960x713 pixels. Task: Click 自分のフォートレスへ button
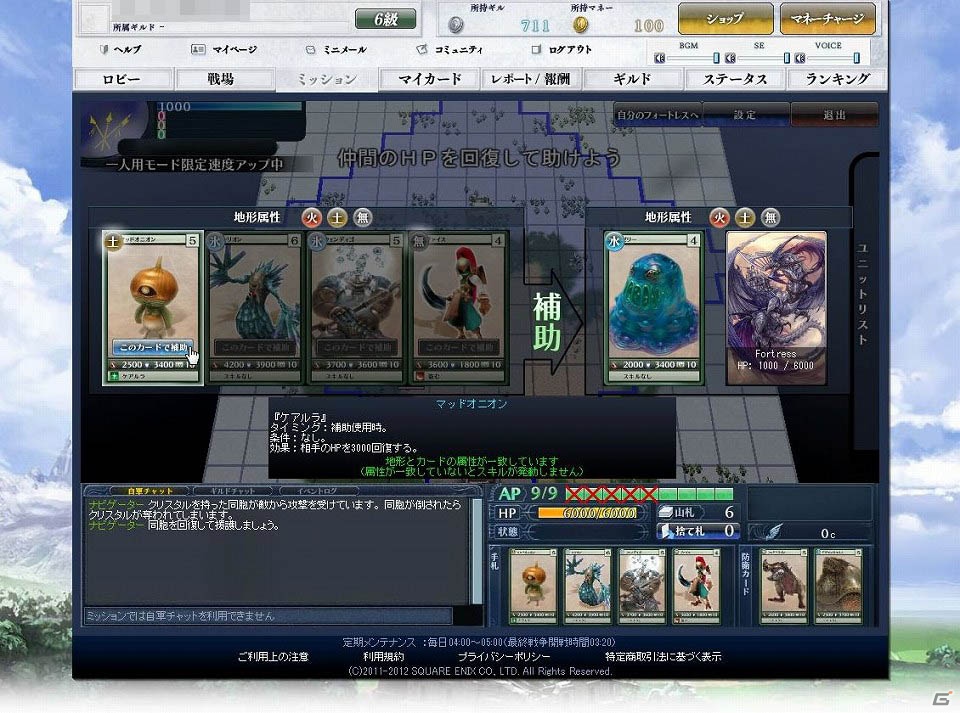657,115
